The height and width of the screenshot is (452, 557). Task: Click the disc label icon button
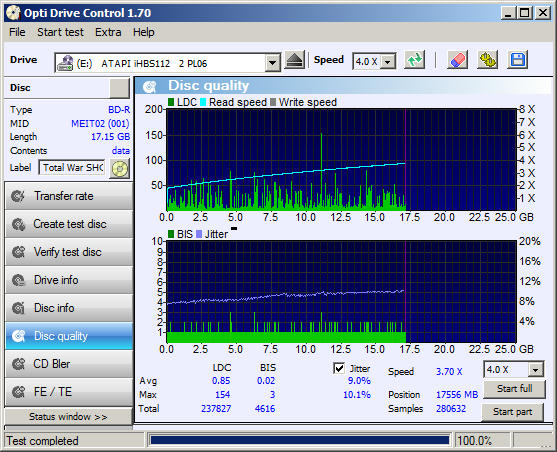pyautogui.click(x=120, y=168)
